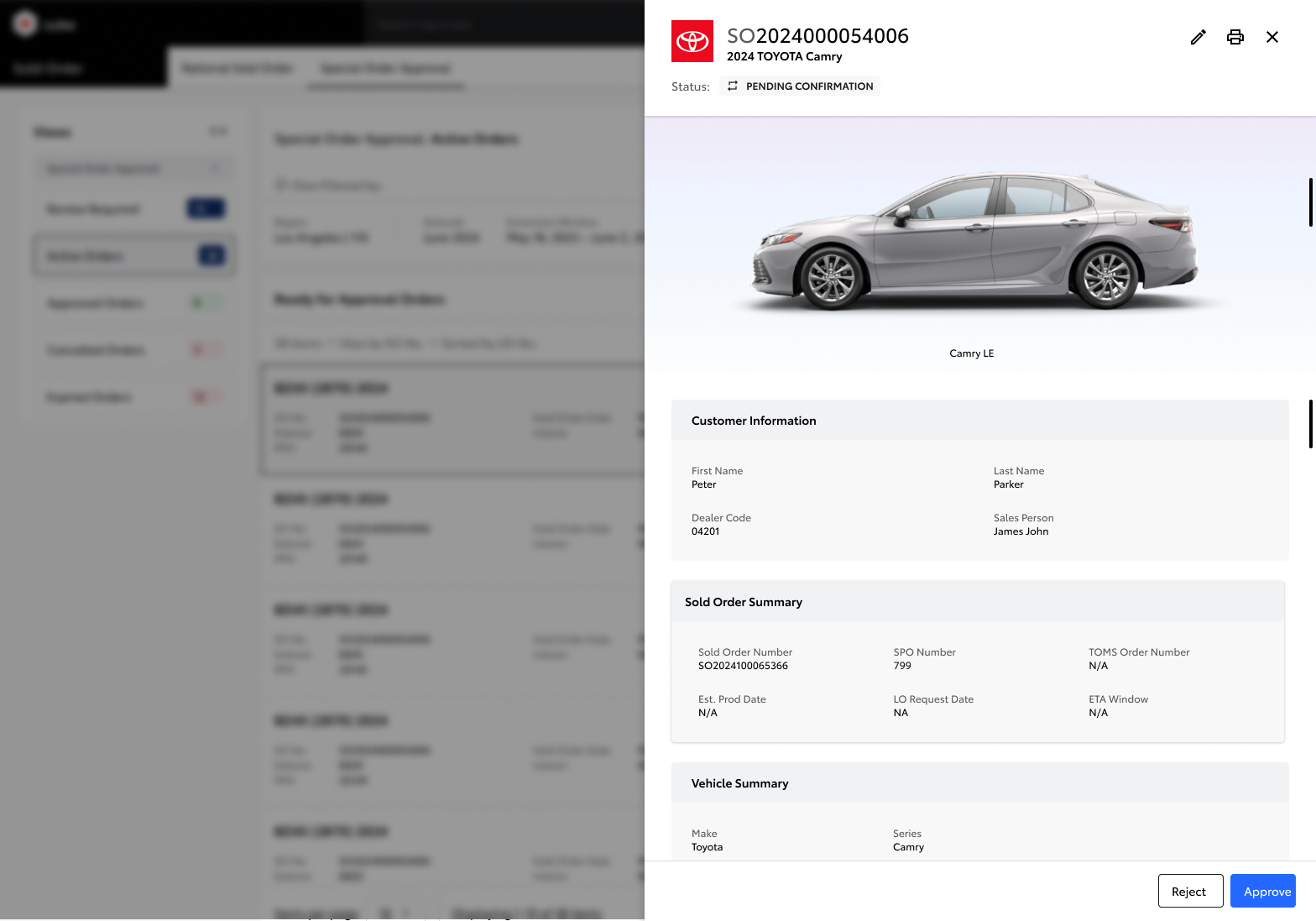The height and width of the screenshot is (921, 1316).
Task: Click the Sold Order Summary header
Action: 978,601
